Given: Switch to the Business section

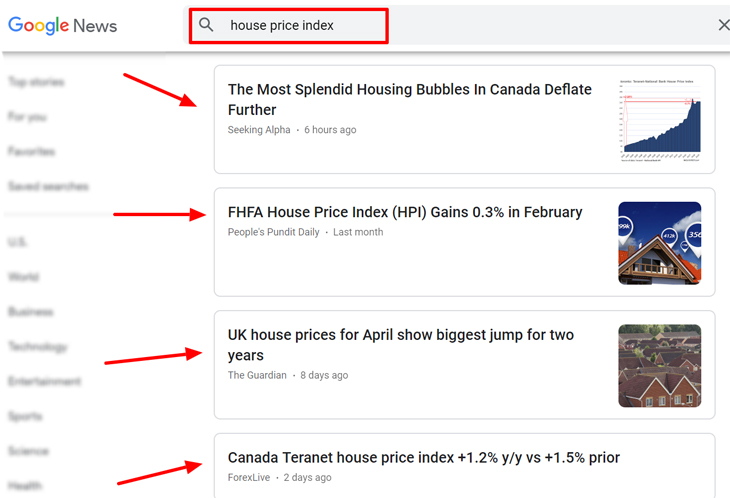Looking at the screenshot, I should click(31, 312).
